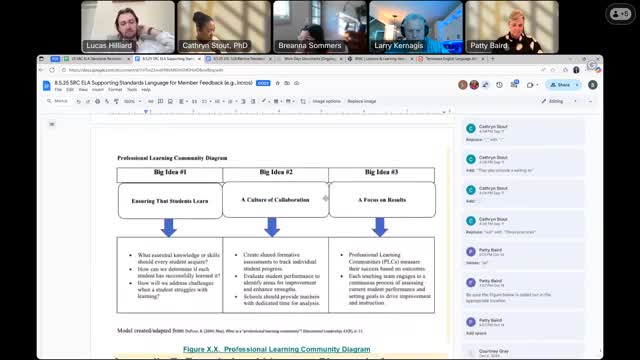The width and height of the screenshot is (640, 360).
Task: Click the Print icon in the toolbar
Action: [x=98, y=101]
